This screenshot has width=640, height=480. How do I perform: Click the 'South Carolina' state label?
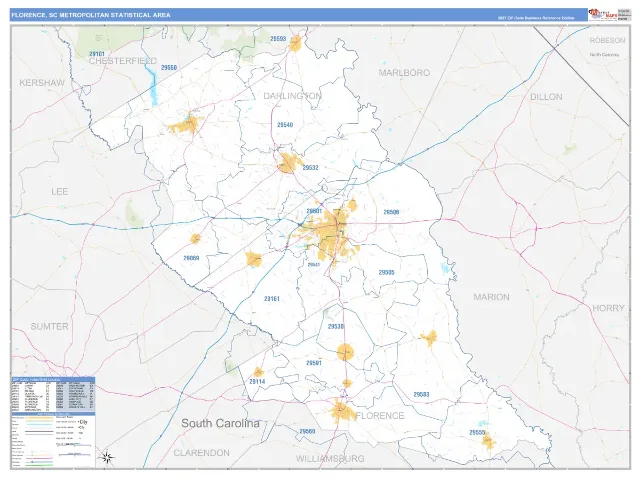[220, 423]
